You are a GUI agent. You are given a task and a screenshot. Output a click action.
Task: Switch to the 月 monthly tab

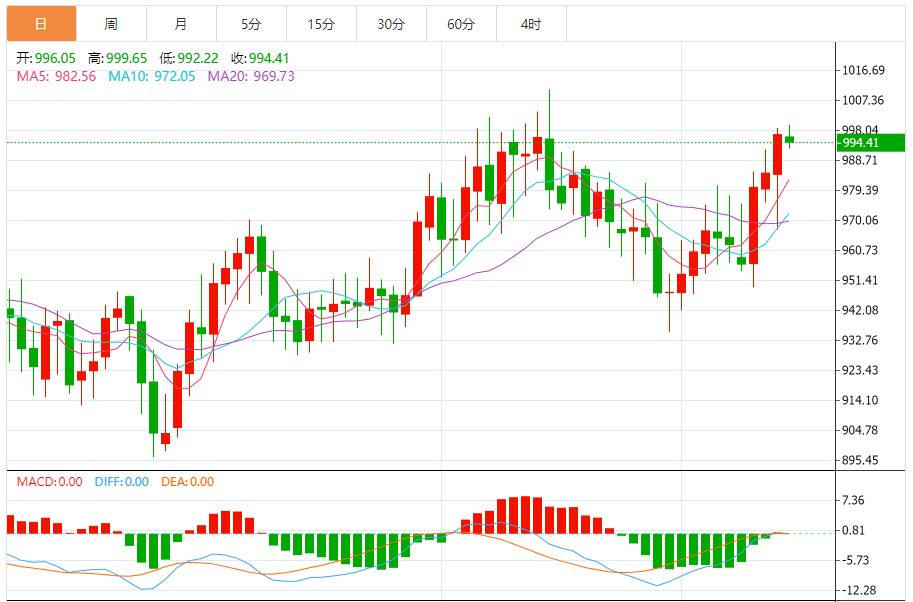coord(181,24)
